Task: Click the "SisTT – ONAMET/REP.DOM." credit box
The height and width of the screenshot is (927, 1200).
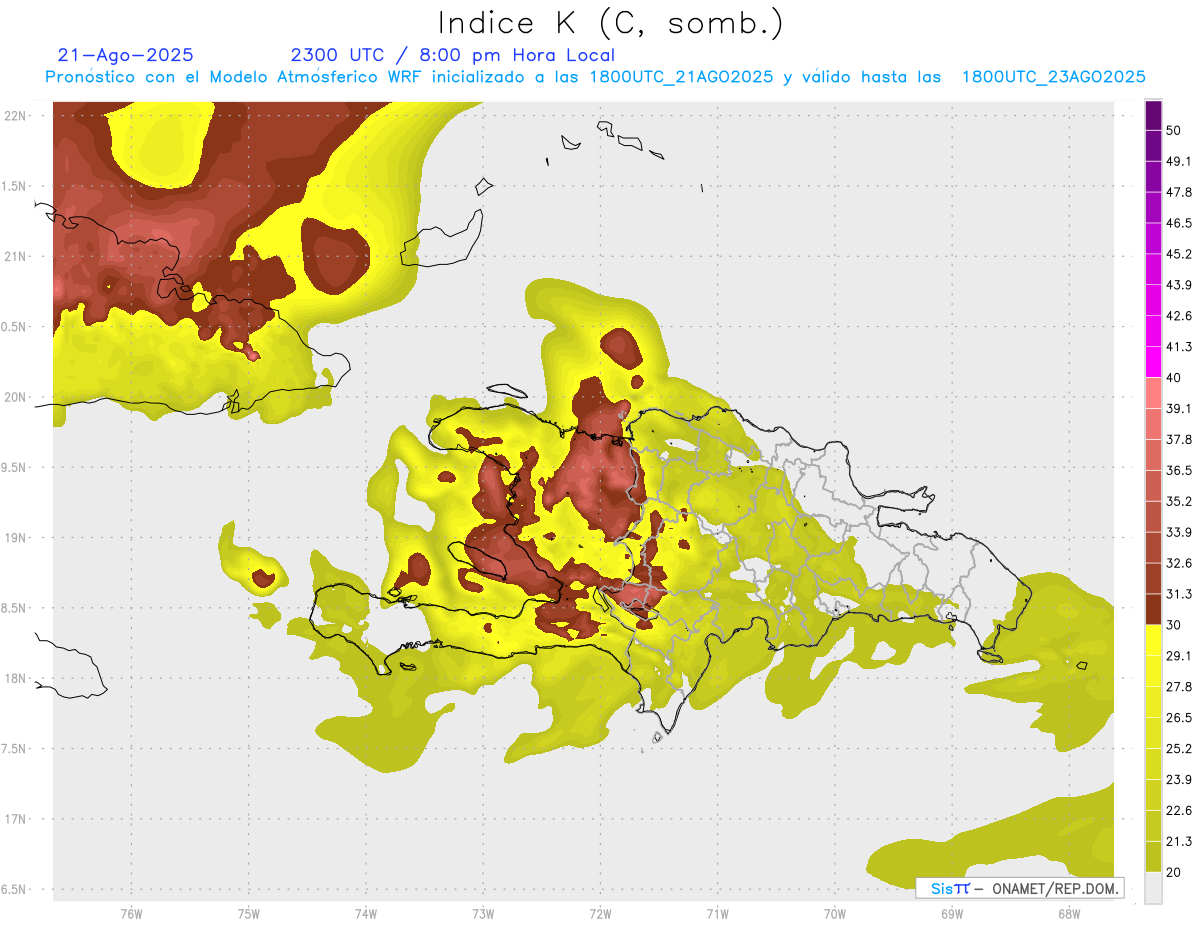Action: click(x=1019, y=888)
